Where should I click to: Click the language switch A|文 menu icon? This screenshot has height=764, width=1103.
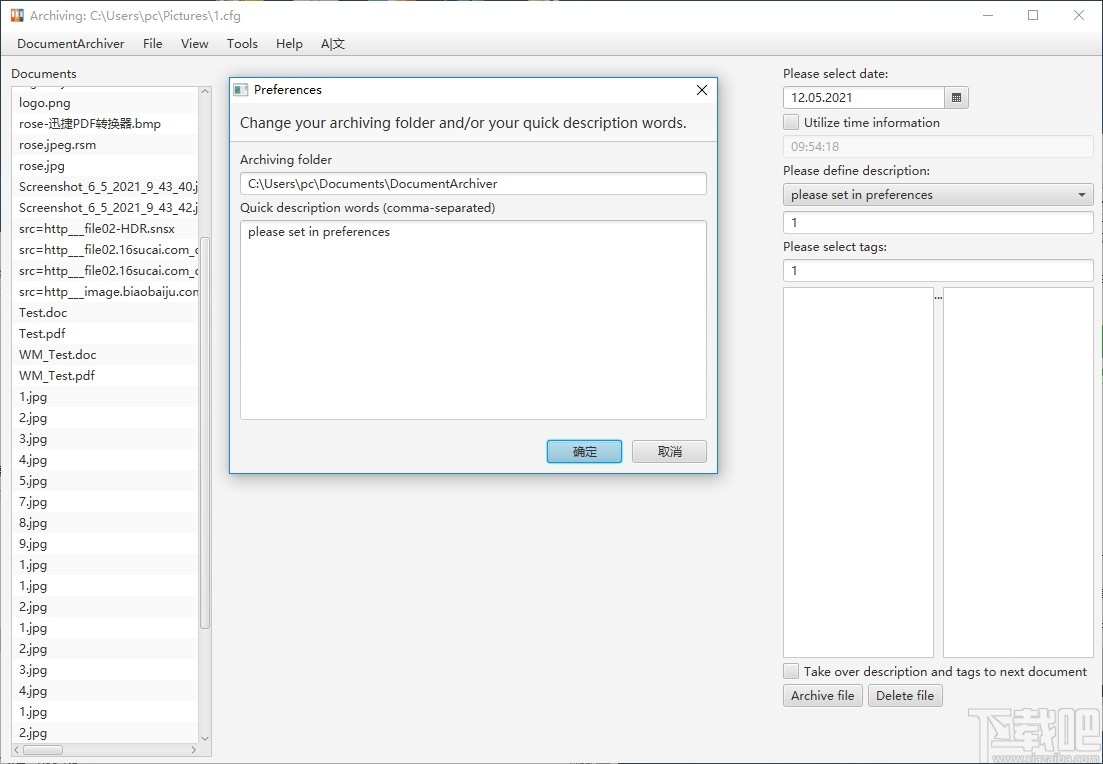[x=333, y=44]
